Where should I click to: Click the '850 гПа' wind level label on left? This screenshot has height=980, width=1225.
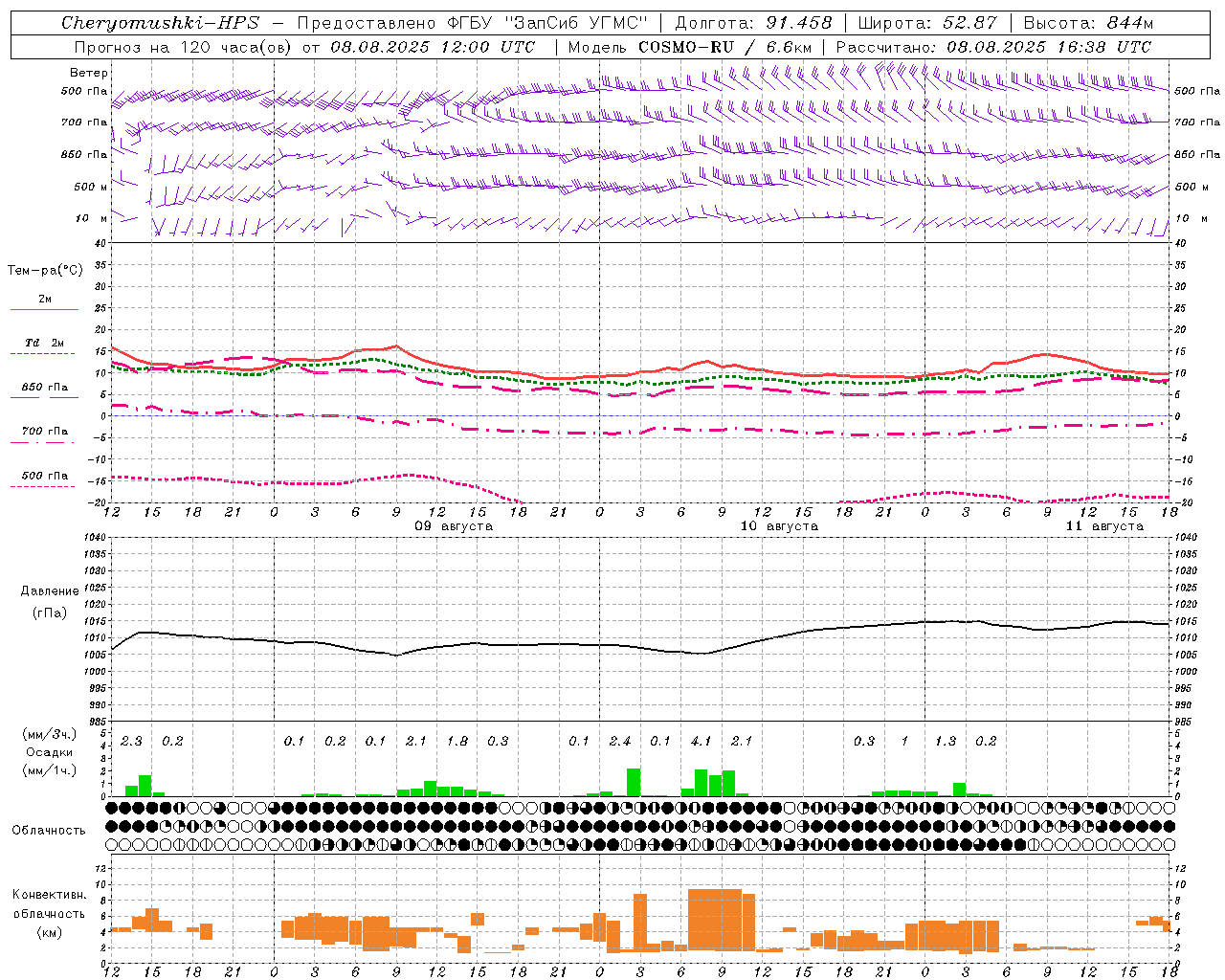click(85, 154)
